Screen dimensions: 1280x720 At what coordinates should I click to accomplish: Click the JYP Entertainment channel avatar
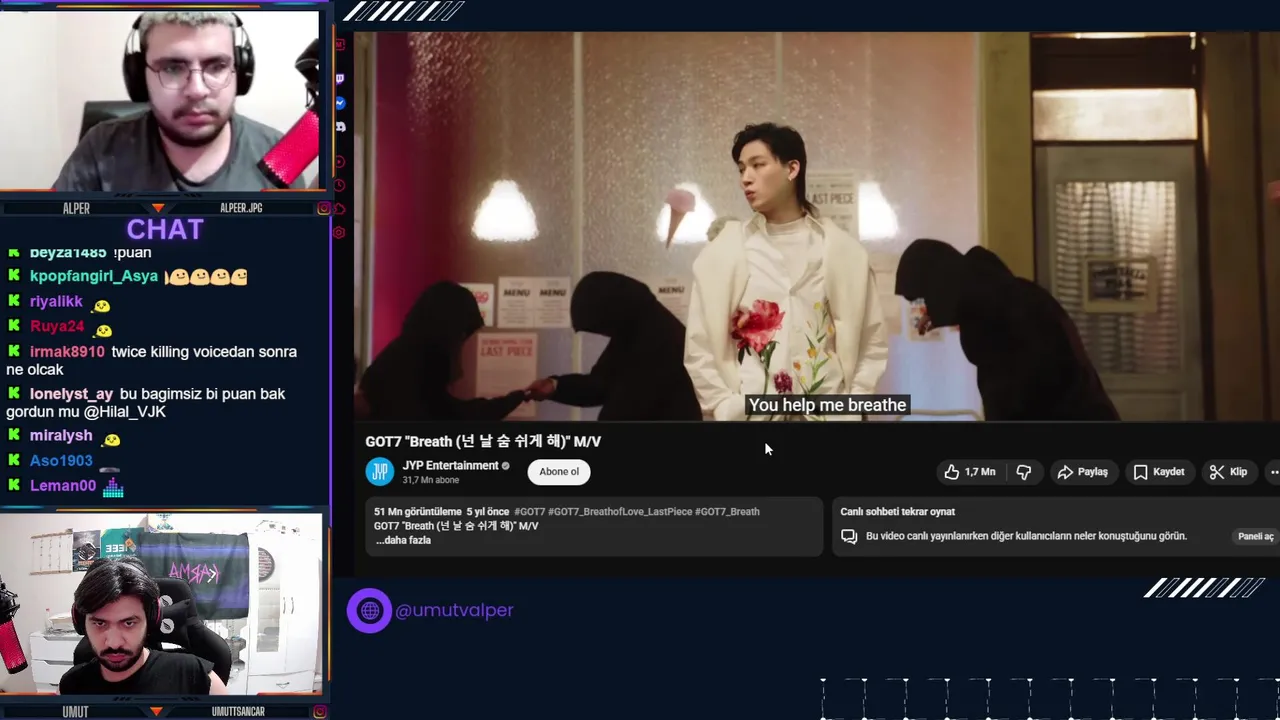point(380,472)
